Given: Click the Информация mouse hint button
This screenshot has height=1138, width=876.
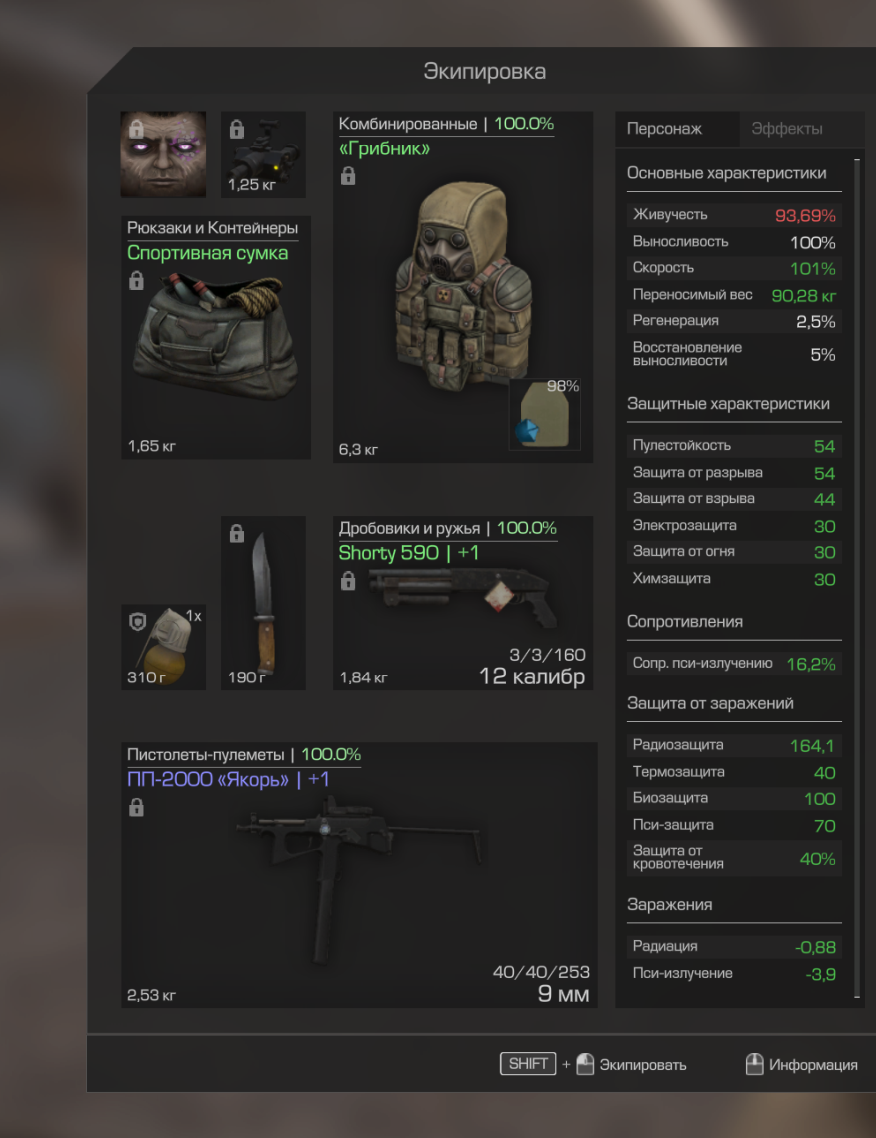Looking at the screenshot, I should tap(802, 1065).
